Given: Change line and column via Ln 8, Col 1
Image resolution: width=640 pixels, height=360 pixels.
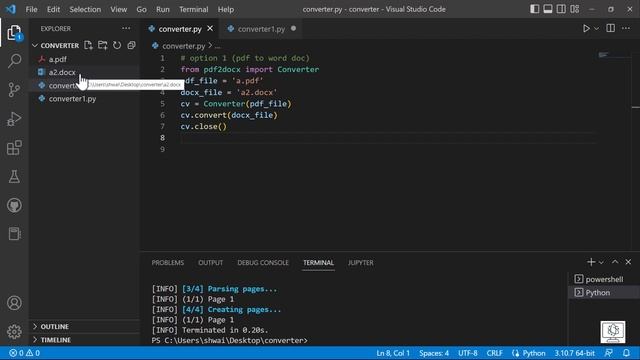Looking at the screenshot, I should pos(393,353).
